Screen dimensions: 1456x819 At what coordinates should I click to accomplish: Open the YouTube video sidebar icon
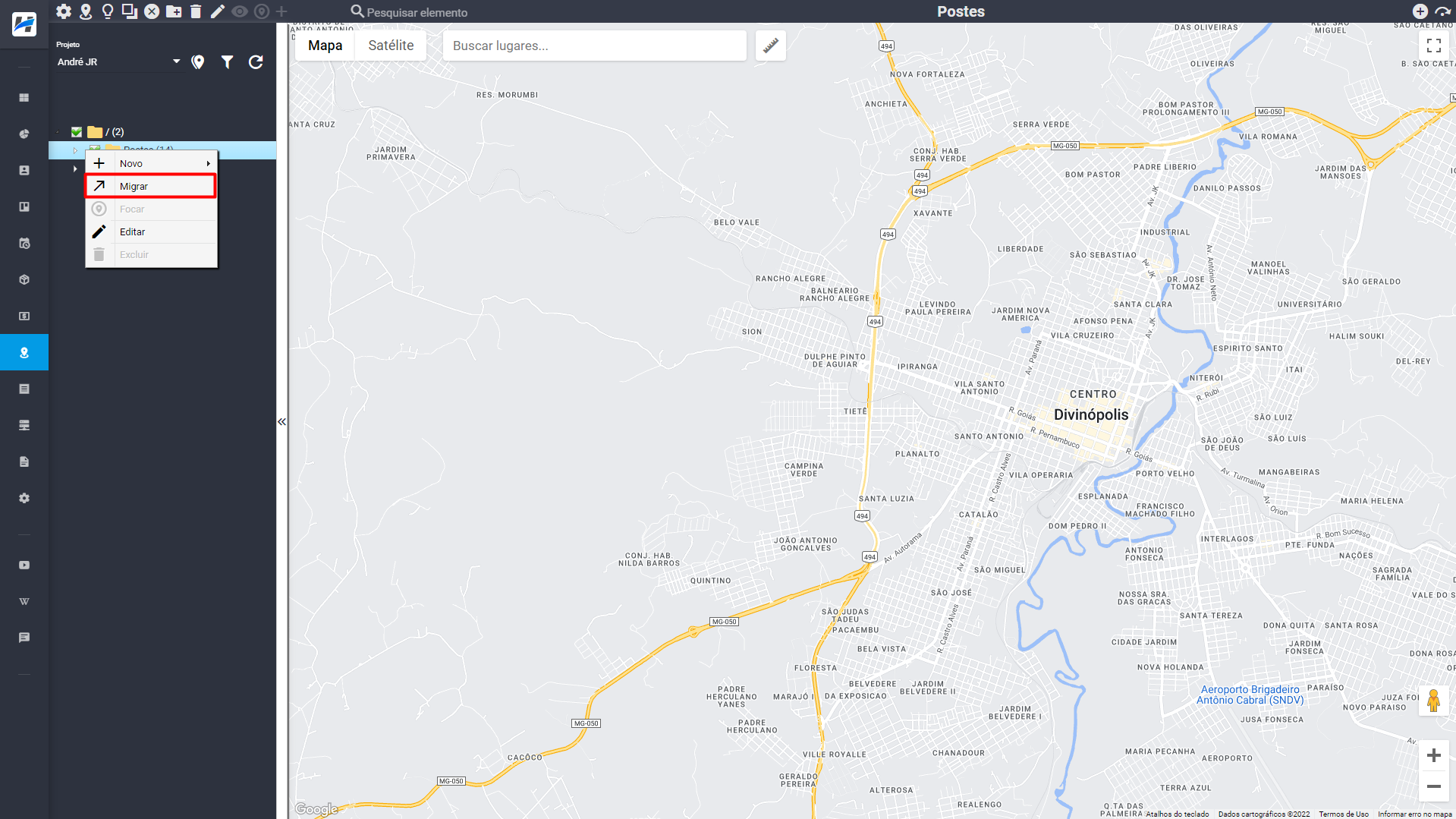[24, 565]
